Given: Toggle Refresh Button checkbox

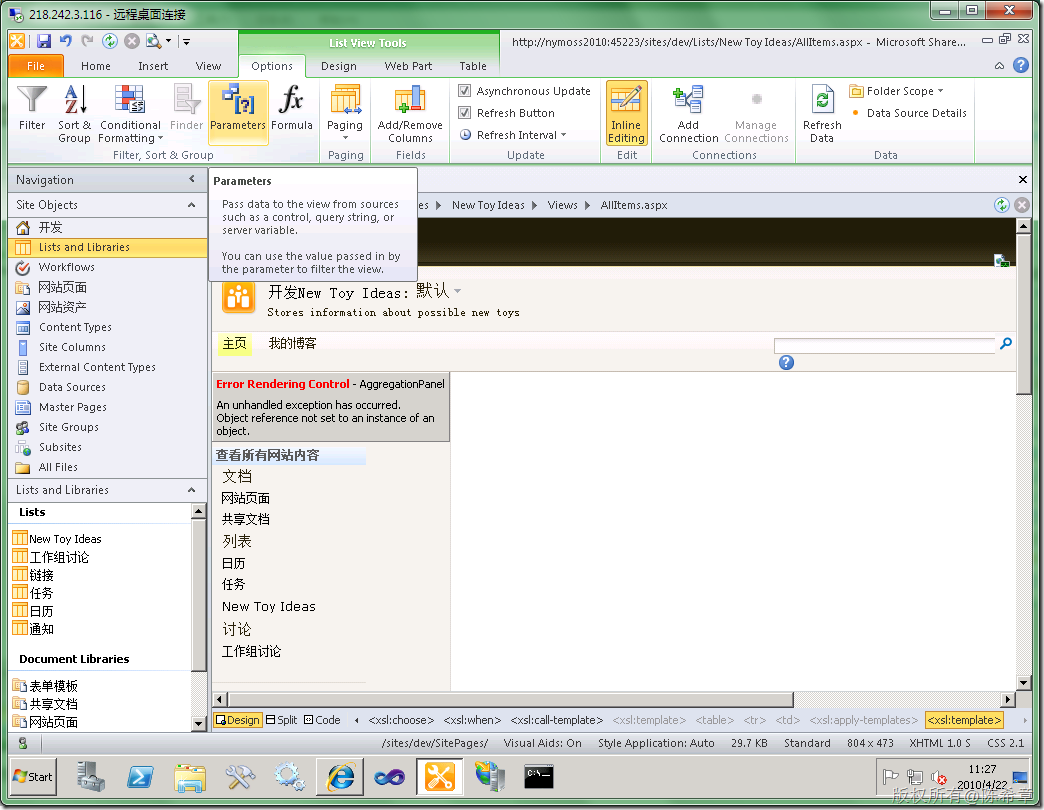Looking at the screenshot, I should 465,112.
